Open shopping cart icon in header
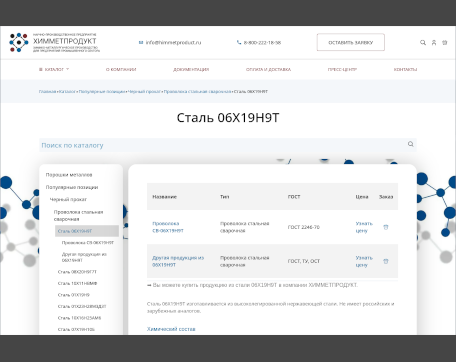The width and height of the screenshot is (456, 362). tap(445, 42)
